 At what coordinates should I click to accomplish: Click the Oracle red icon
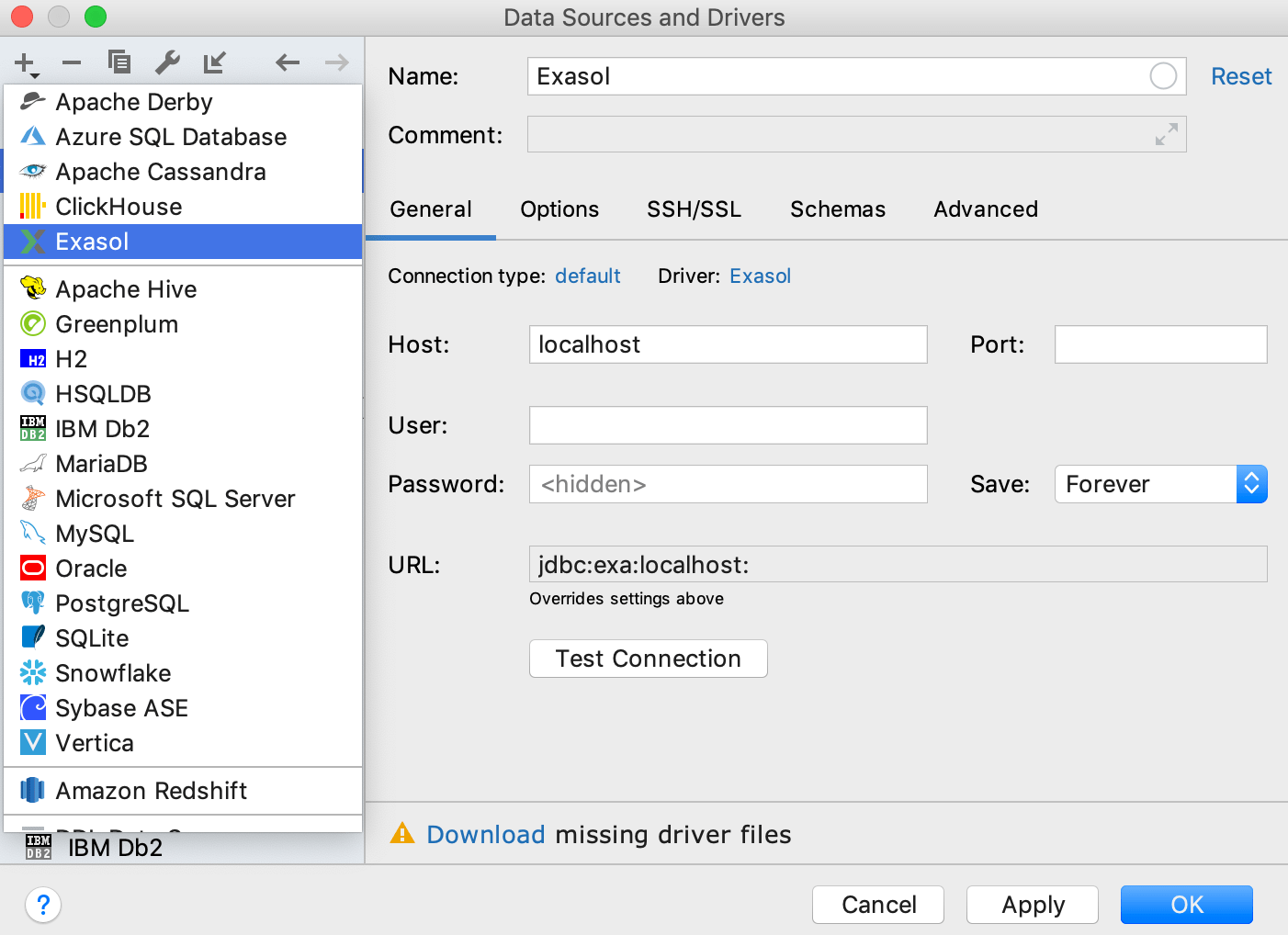33,569
